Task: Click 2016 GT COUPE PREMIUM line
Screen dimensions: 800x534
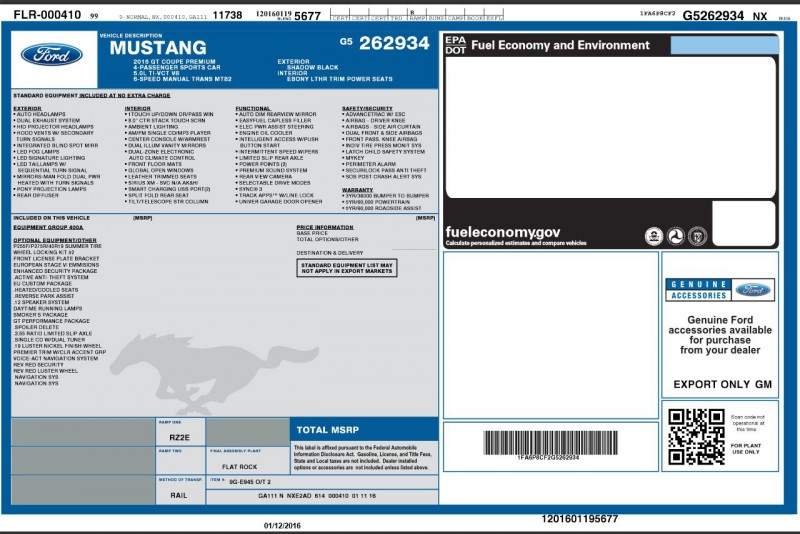Action: coord(174,61)
